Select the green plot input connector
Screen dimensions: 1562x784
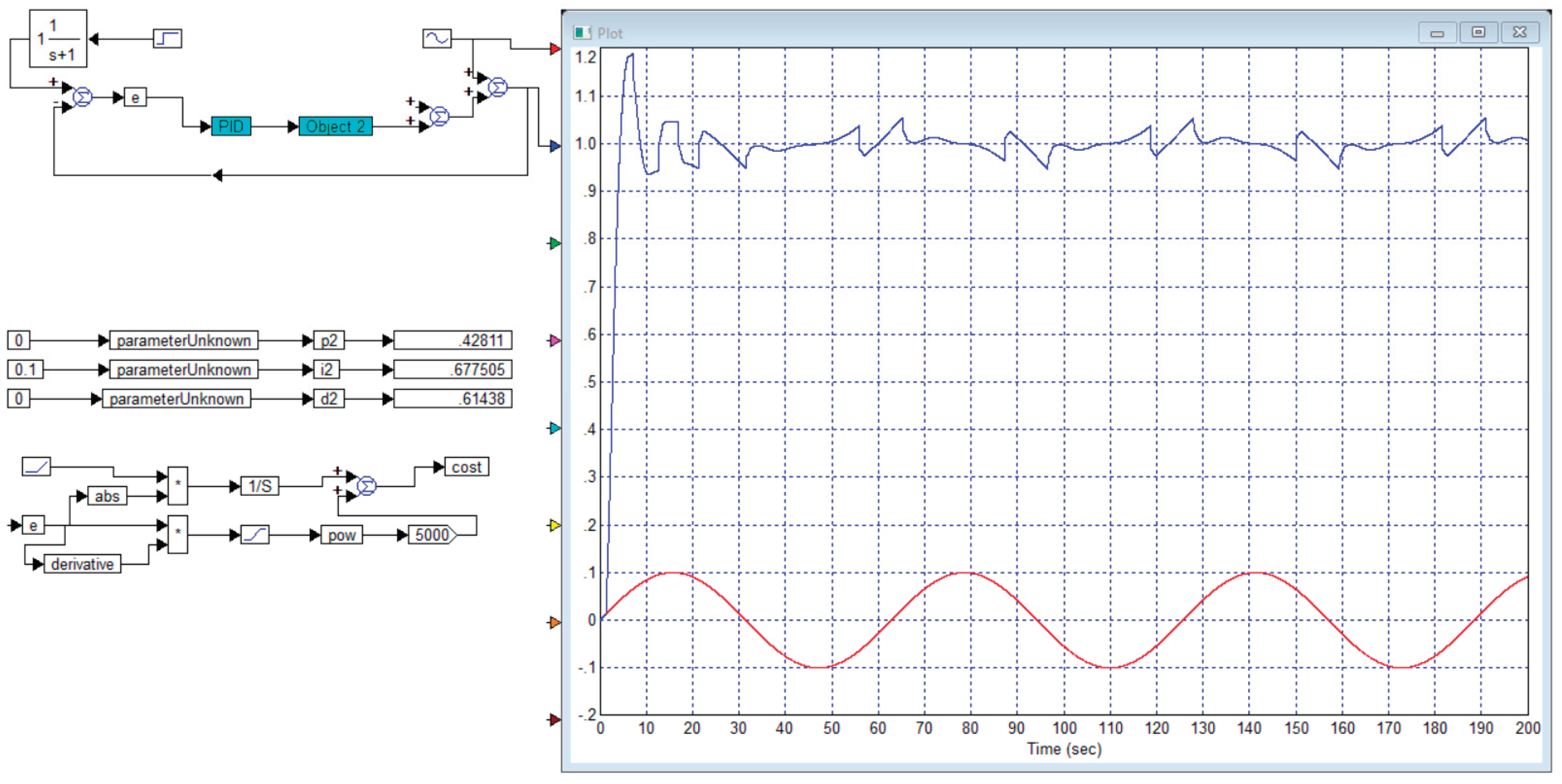pyautogui.click(x=555, y=244)
